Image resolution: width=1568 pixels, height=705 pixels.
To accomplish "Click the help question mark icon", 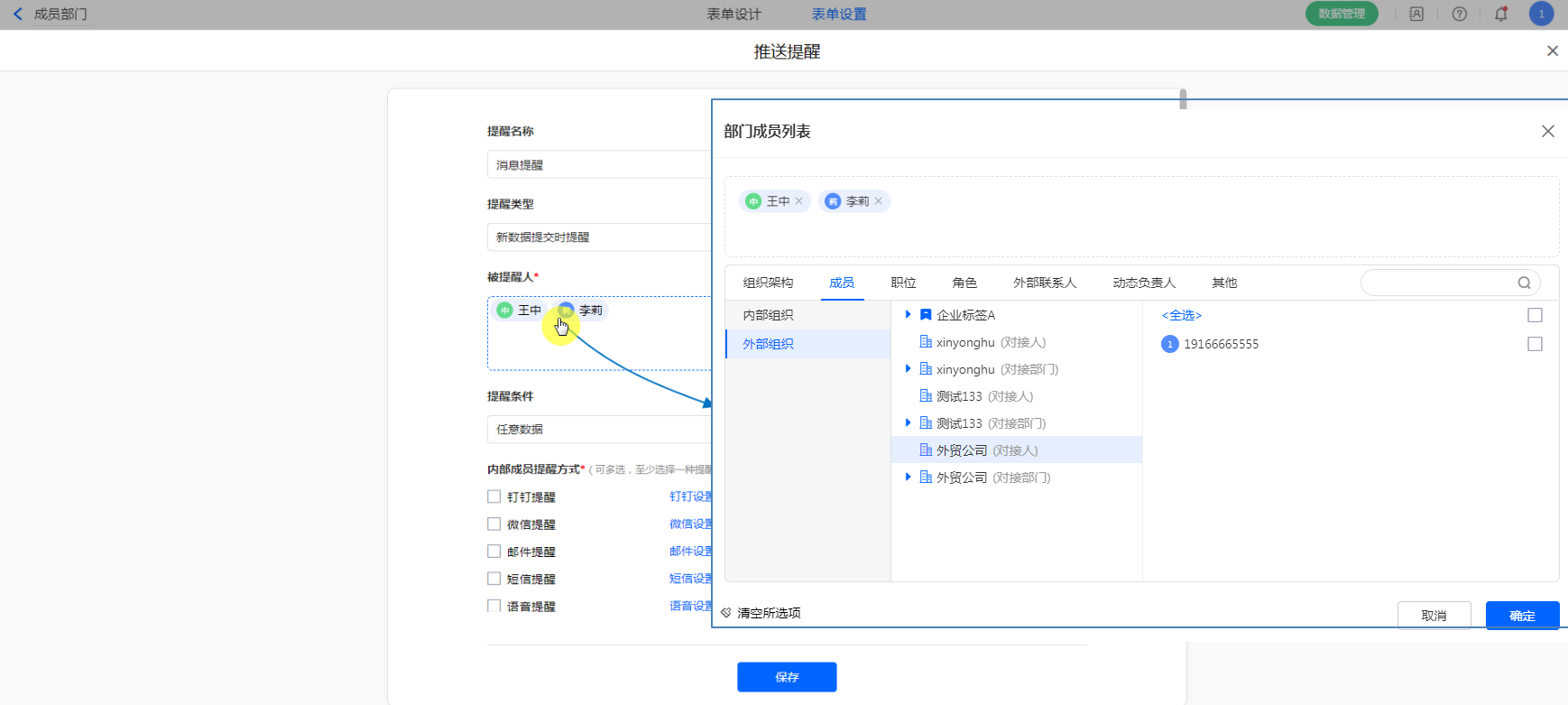I will [x=1460, y=14].
